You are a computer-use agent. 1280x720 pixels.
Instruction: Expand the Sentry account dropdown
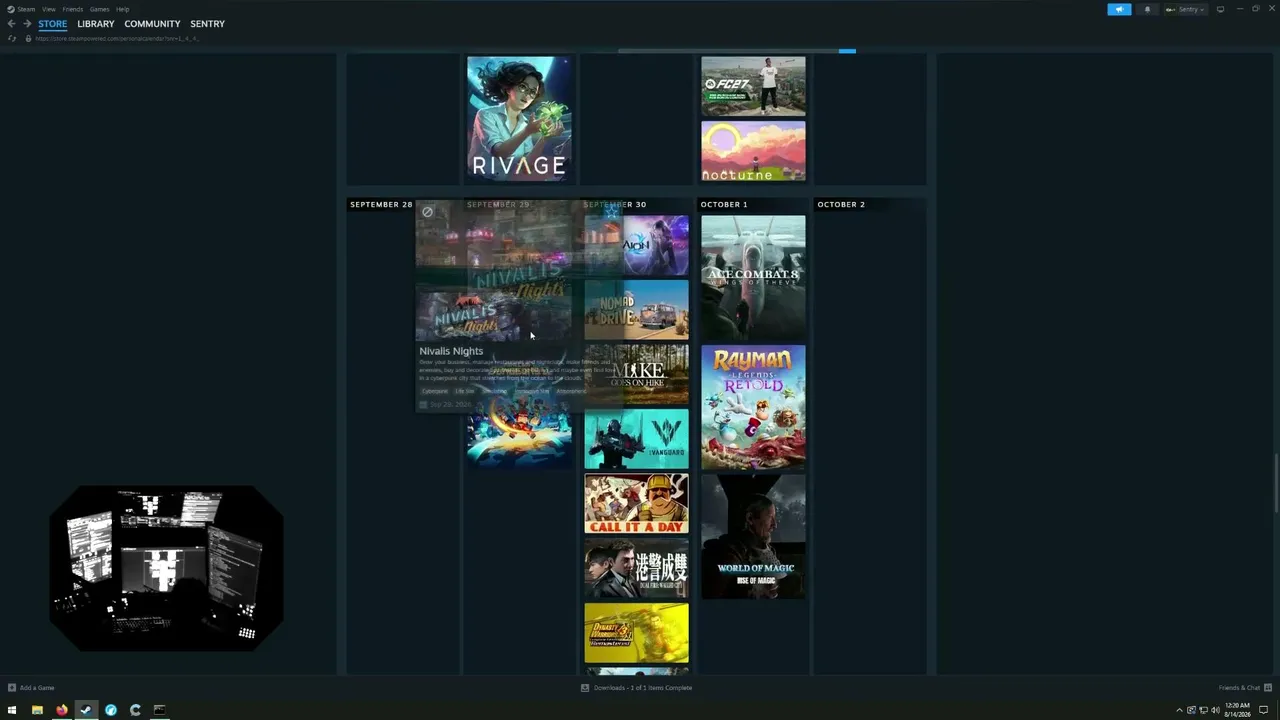point(1185,9)
